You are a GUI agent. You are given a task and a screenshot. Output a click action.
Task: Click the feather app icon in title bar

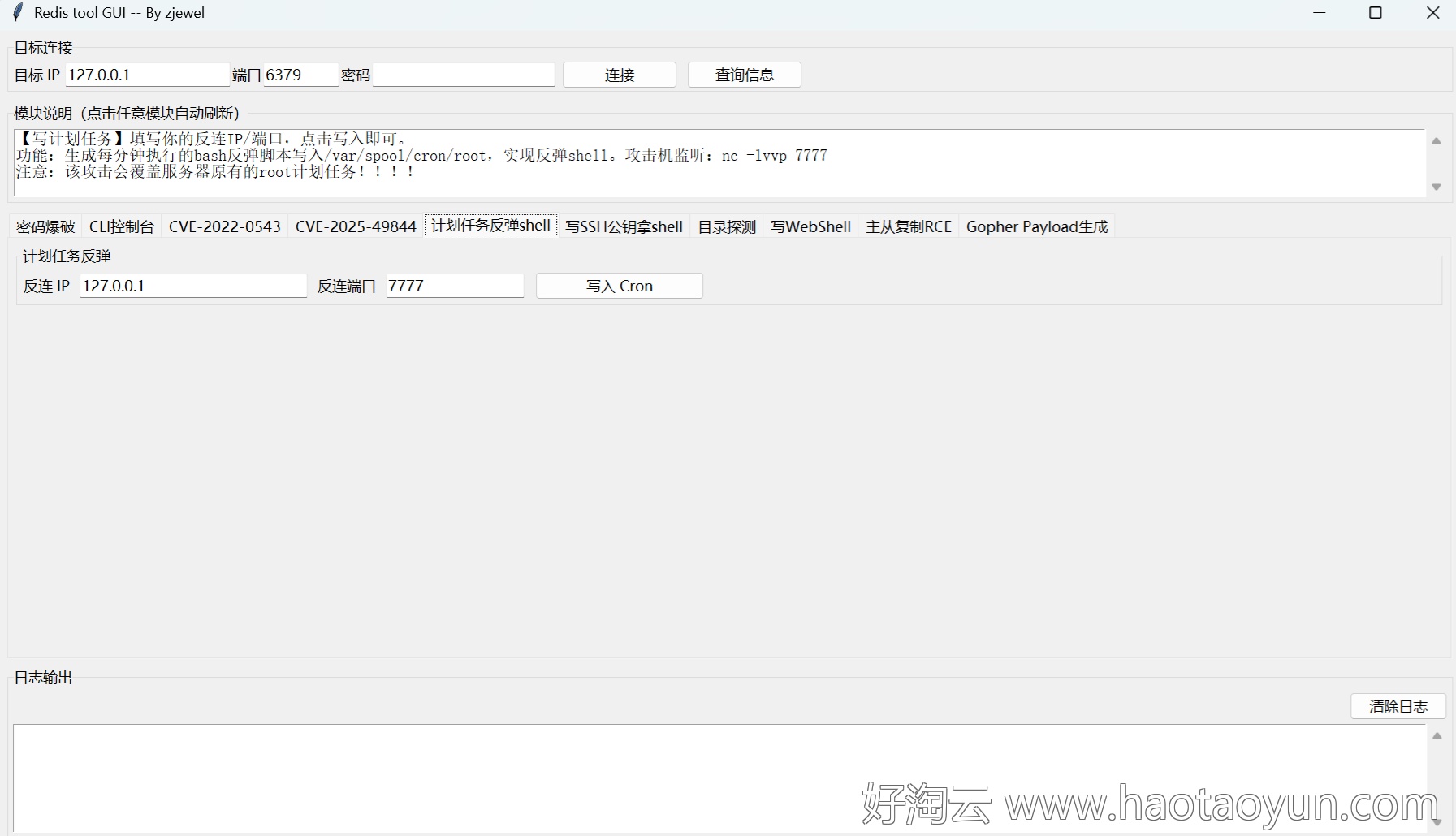[x=18, y=12]
